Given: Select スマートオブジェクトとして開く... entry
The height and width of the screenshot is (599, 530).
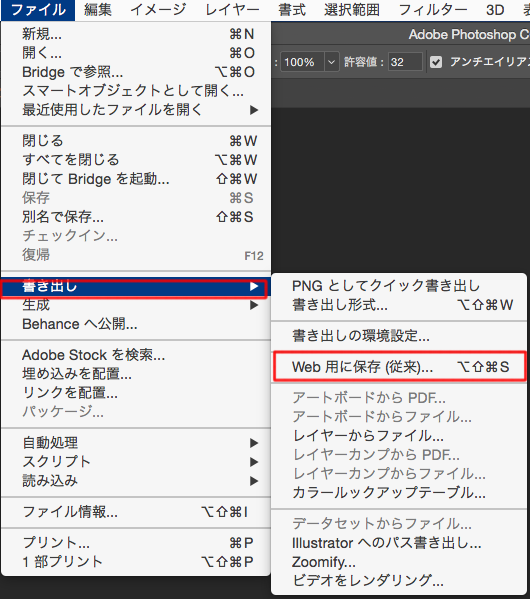Looking at the screenshot, I should pyautogui.click(x=136, y=91).
